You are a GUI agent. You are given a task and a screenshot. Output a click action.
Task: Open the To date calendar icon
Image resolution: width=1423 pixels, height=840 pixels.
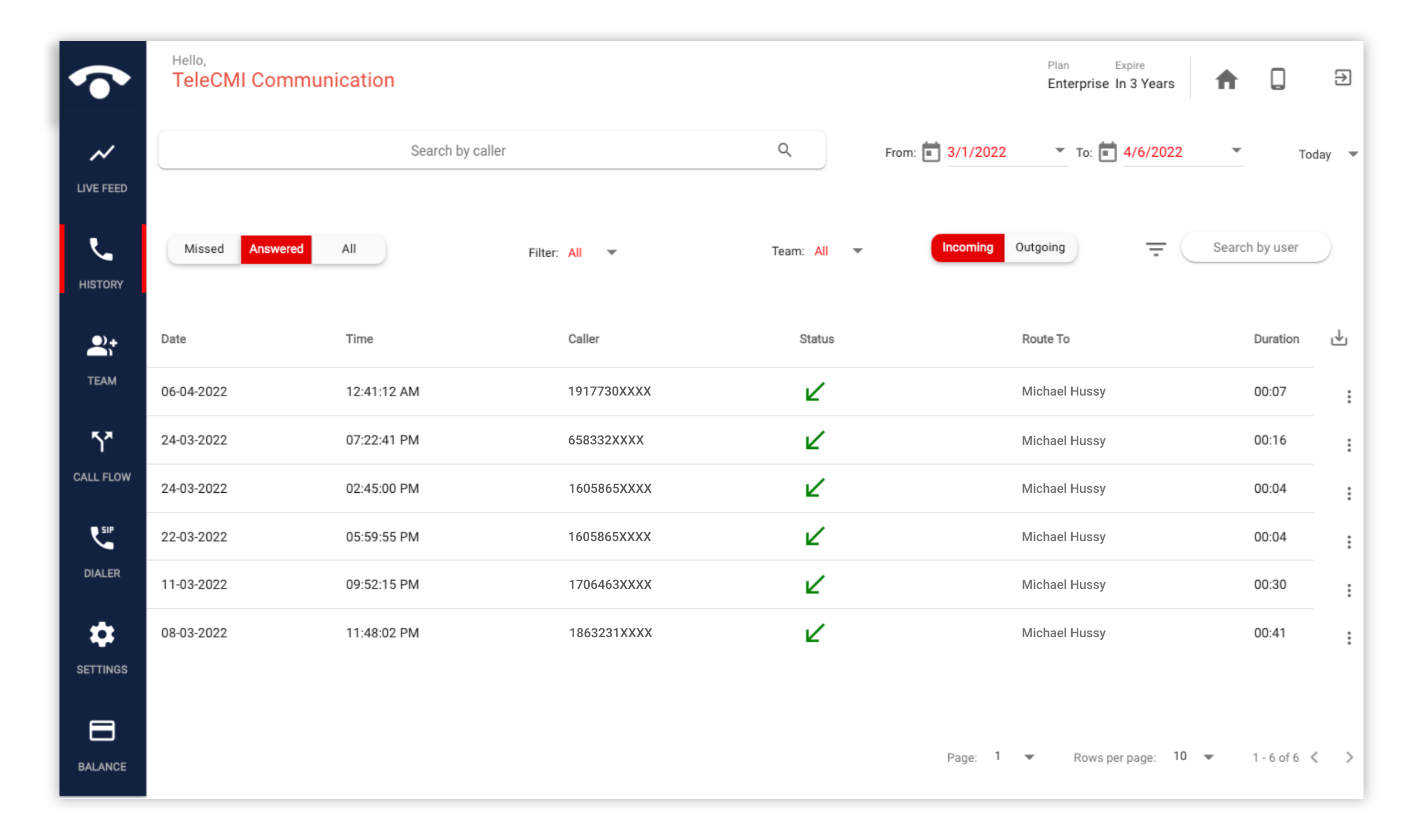click(1107, 152)
